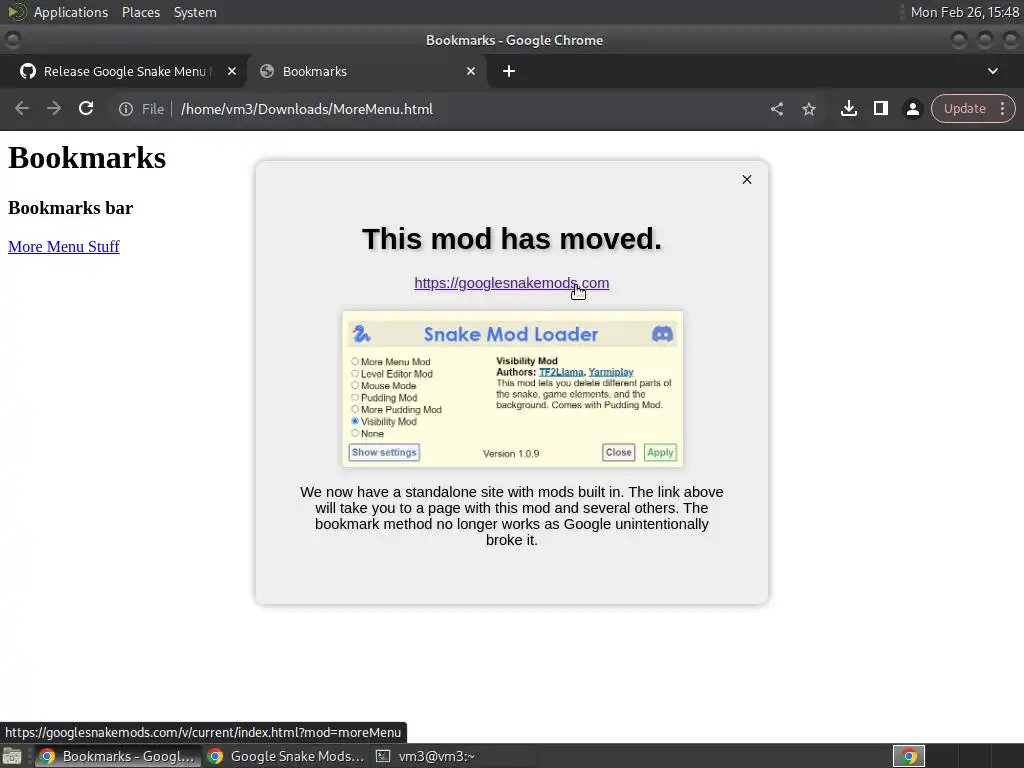View site information icon beside File

pos(125,109)
